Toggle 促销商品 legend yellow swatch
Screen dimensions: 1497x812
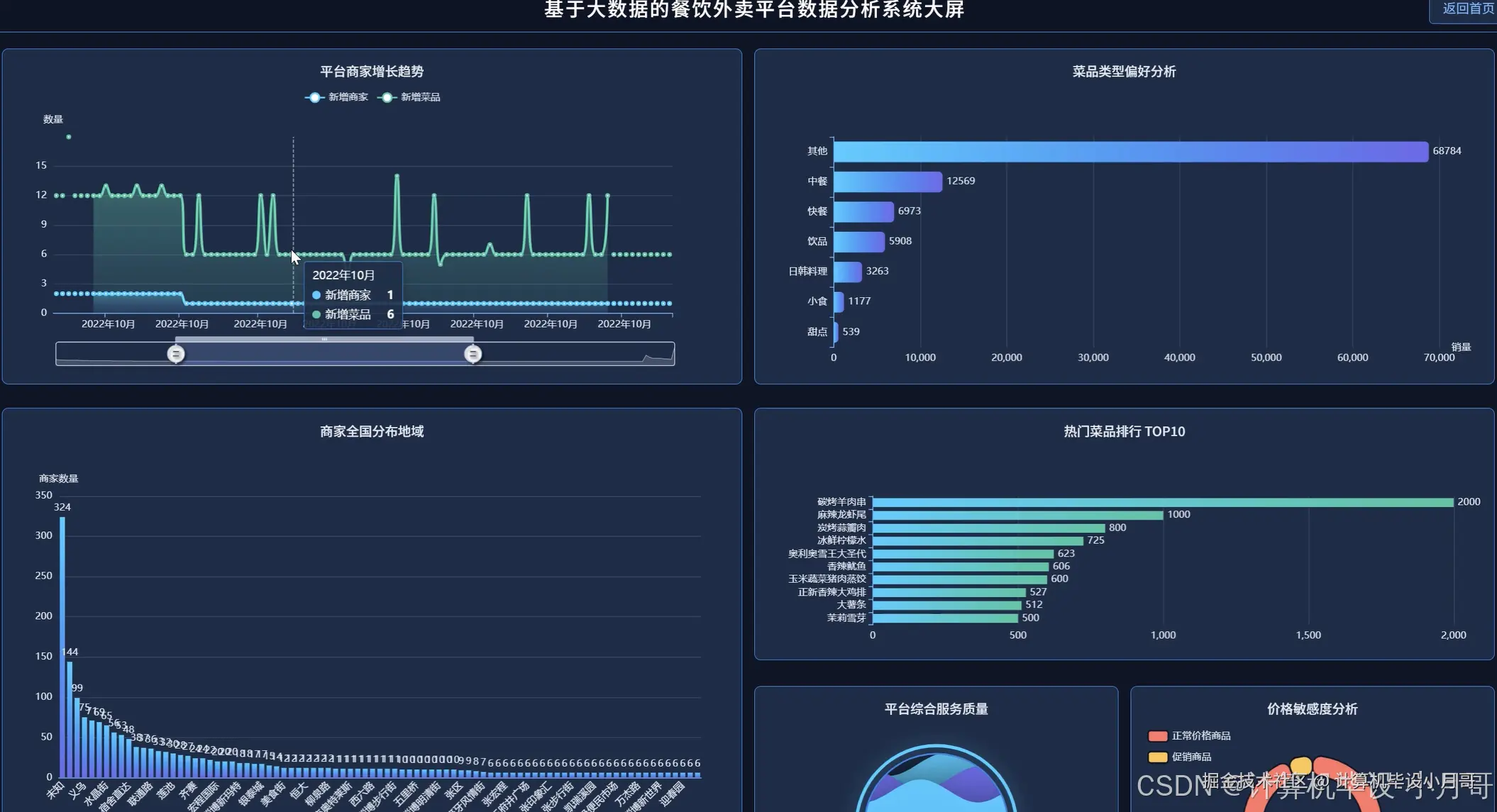tap(1158, 757)
